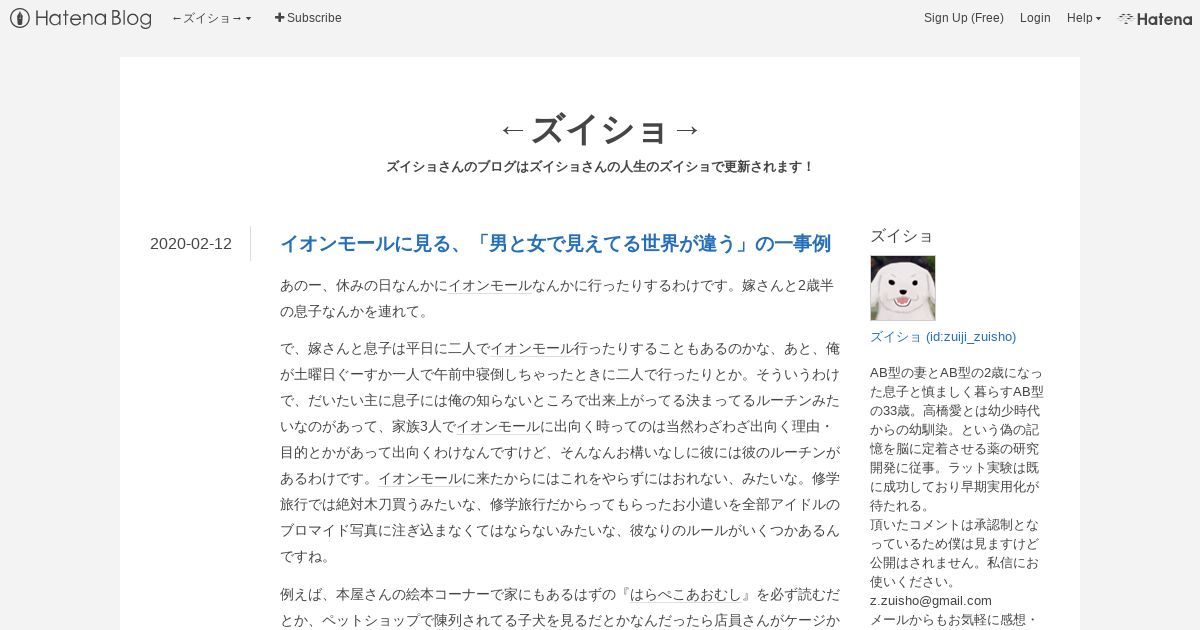Open the 2020-02-12 date archive link
This screenshot has width=1200, height=630.
coord(191,243)
